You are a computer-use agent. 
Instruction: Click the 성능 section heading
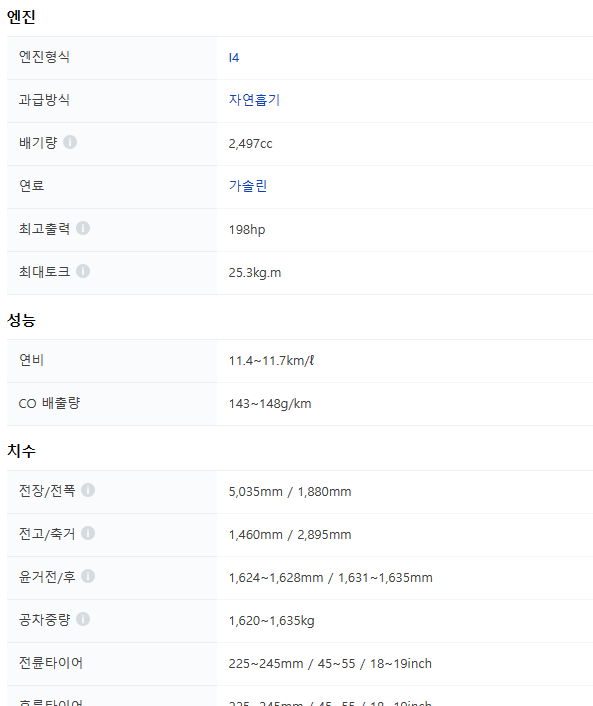coord(21,320)
